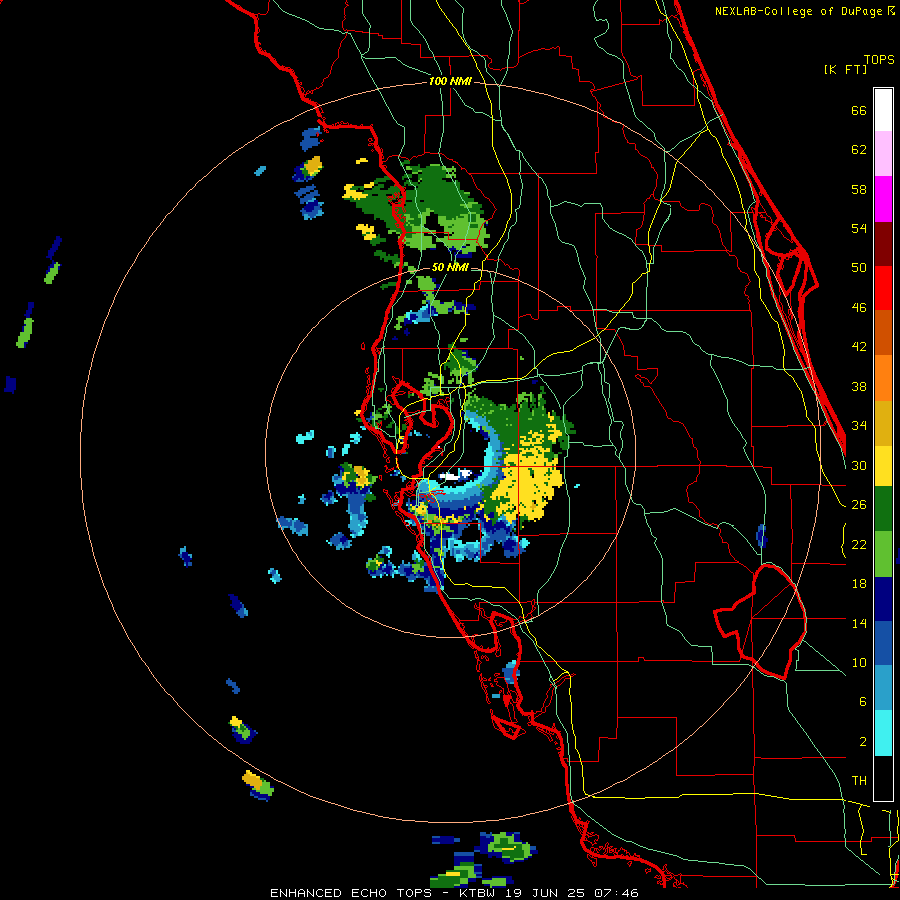The width and height of the screenshot is (900, 900).
Task: Pick the light green legend swatch
Action: pyautogui.click(x=883, y=554)
